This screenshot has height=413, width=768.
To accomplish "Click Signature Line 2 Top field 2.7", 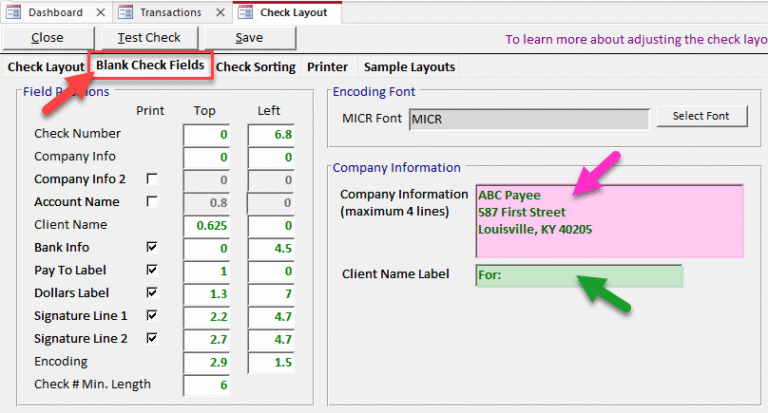I will [206, 340].
